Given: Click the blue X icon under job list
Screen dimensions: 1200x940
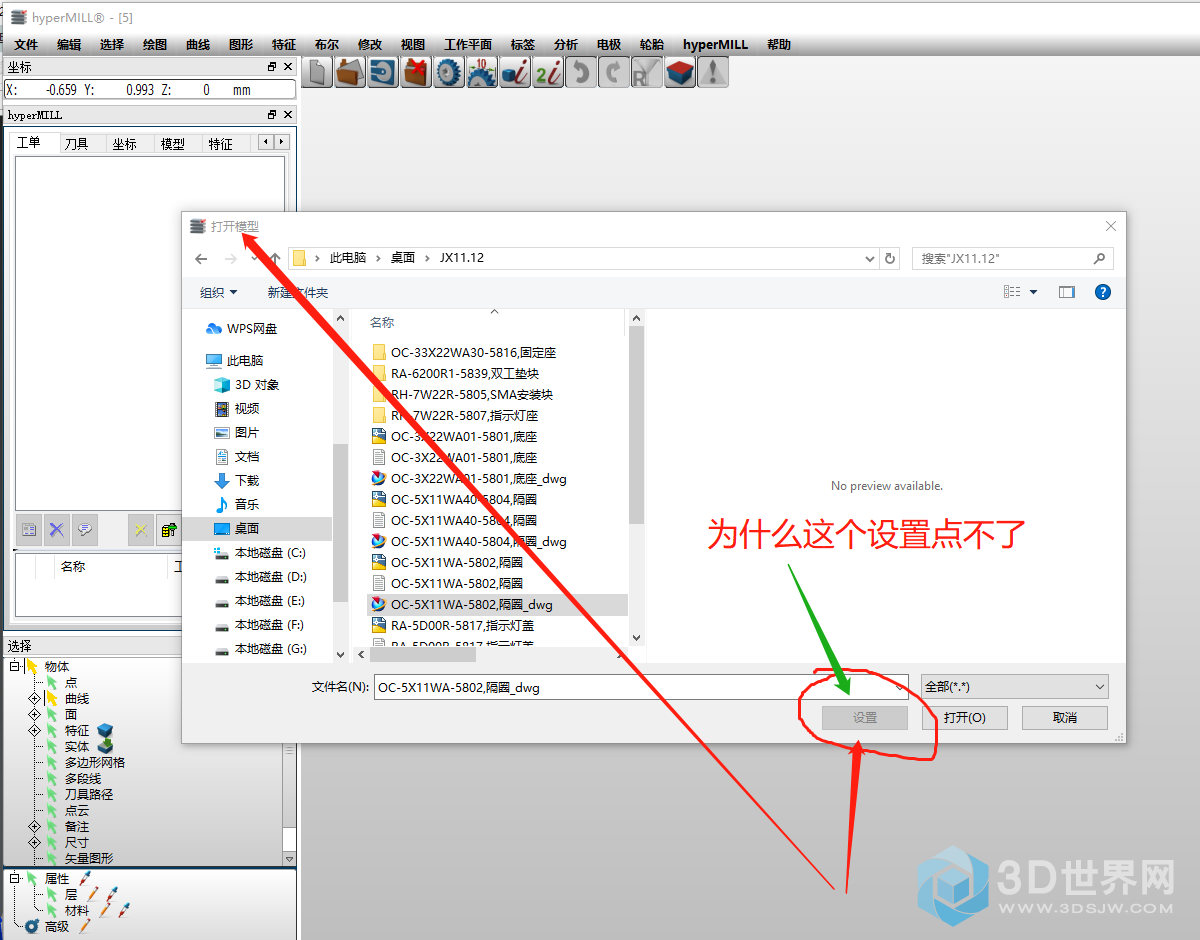Looking at the screenshot, I should (57, 529).
